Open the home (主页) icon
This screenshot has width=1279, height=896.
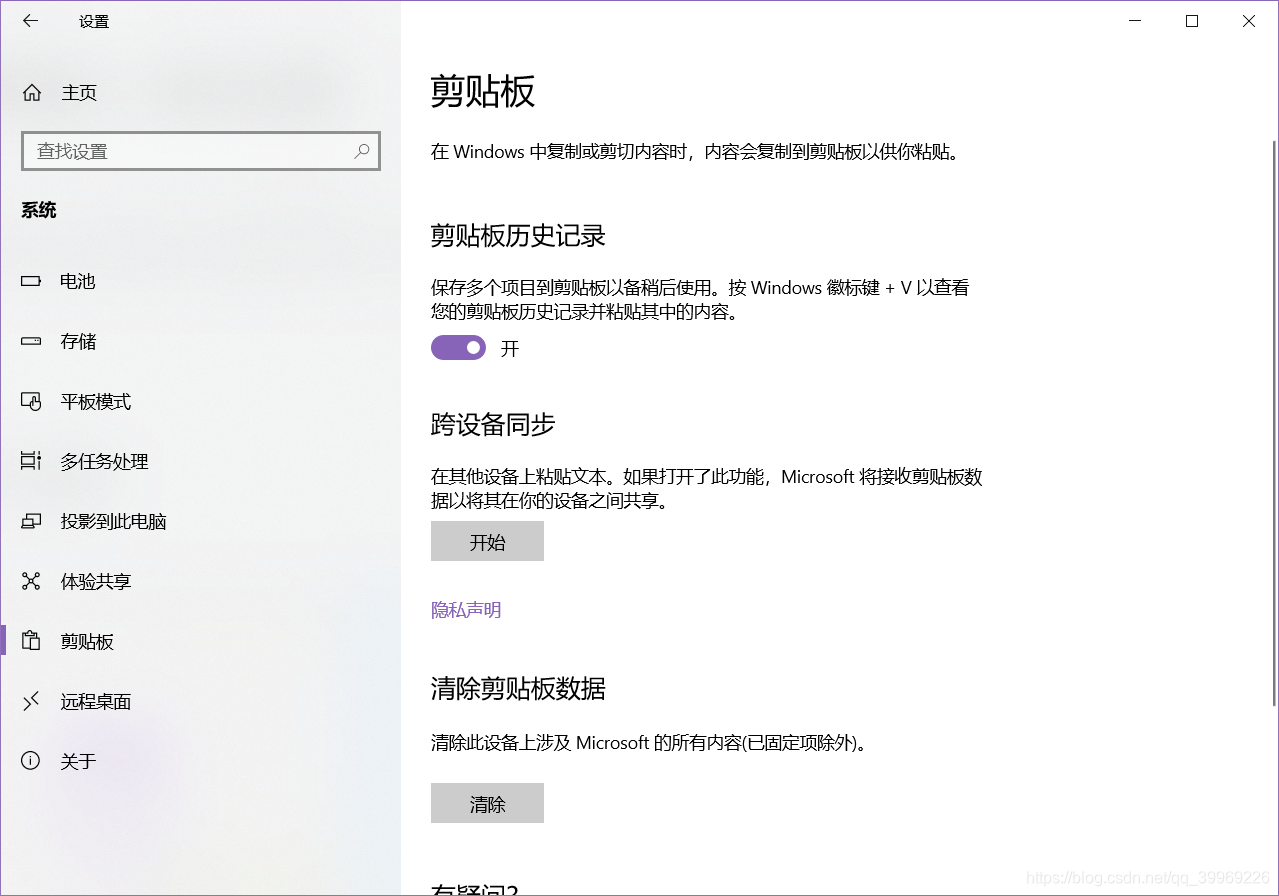pyautogui.click(x=32, y=93)
